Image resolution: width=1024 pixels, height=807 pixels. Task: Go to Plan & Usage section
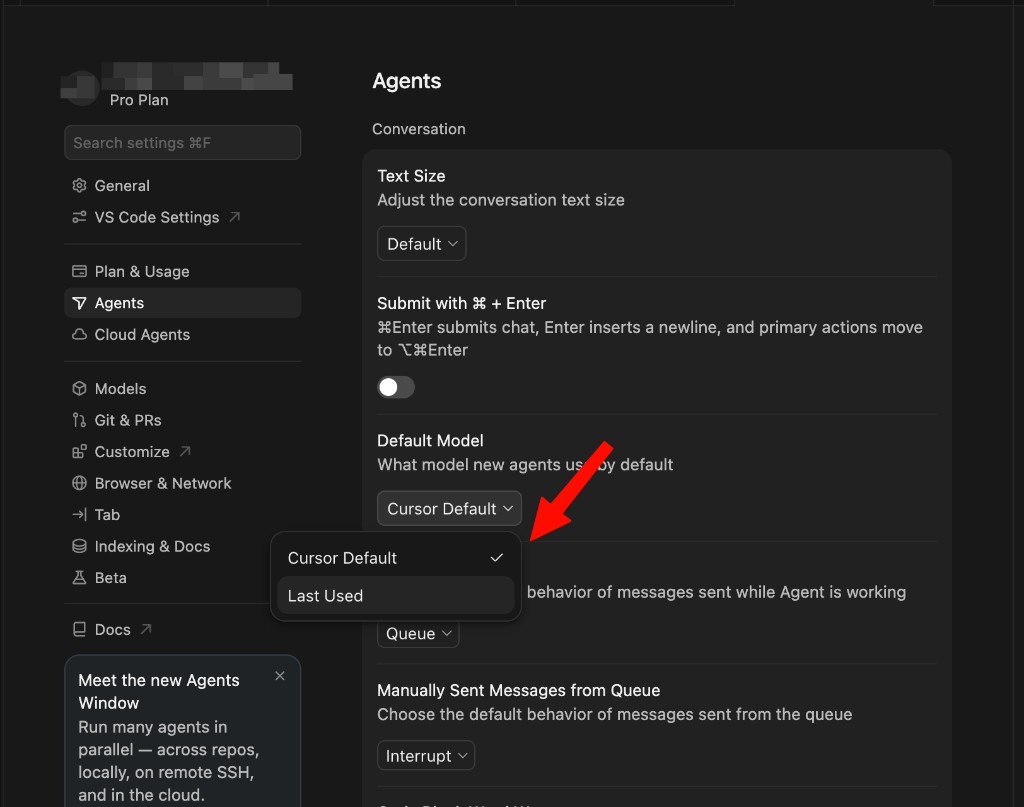coord(183,271)
